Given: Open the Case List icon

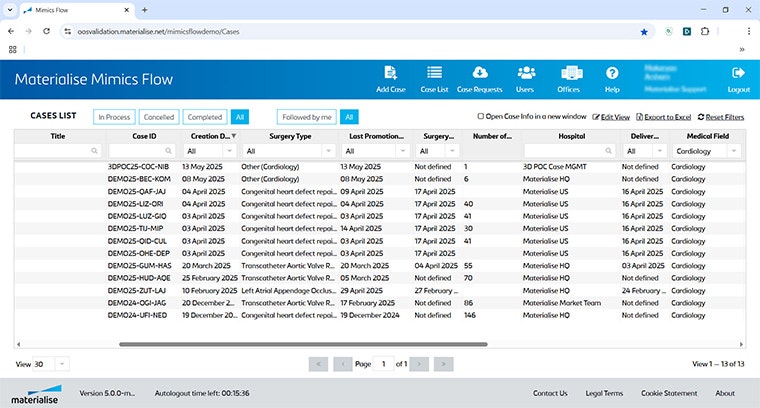Looking at the screenshot, I should [434, 73].
